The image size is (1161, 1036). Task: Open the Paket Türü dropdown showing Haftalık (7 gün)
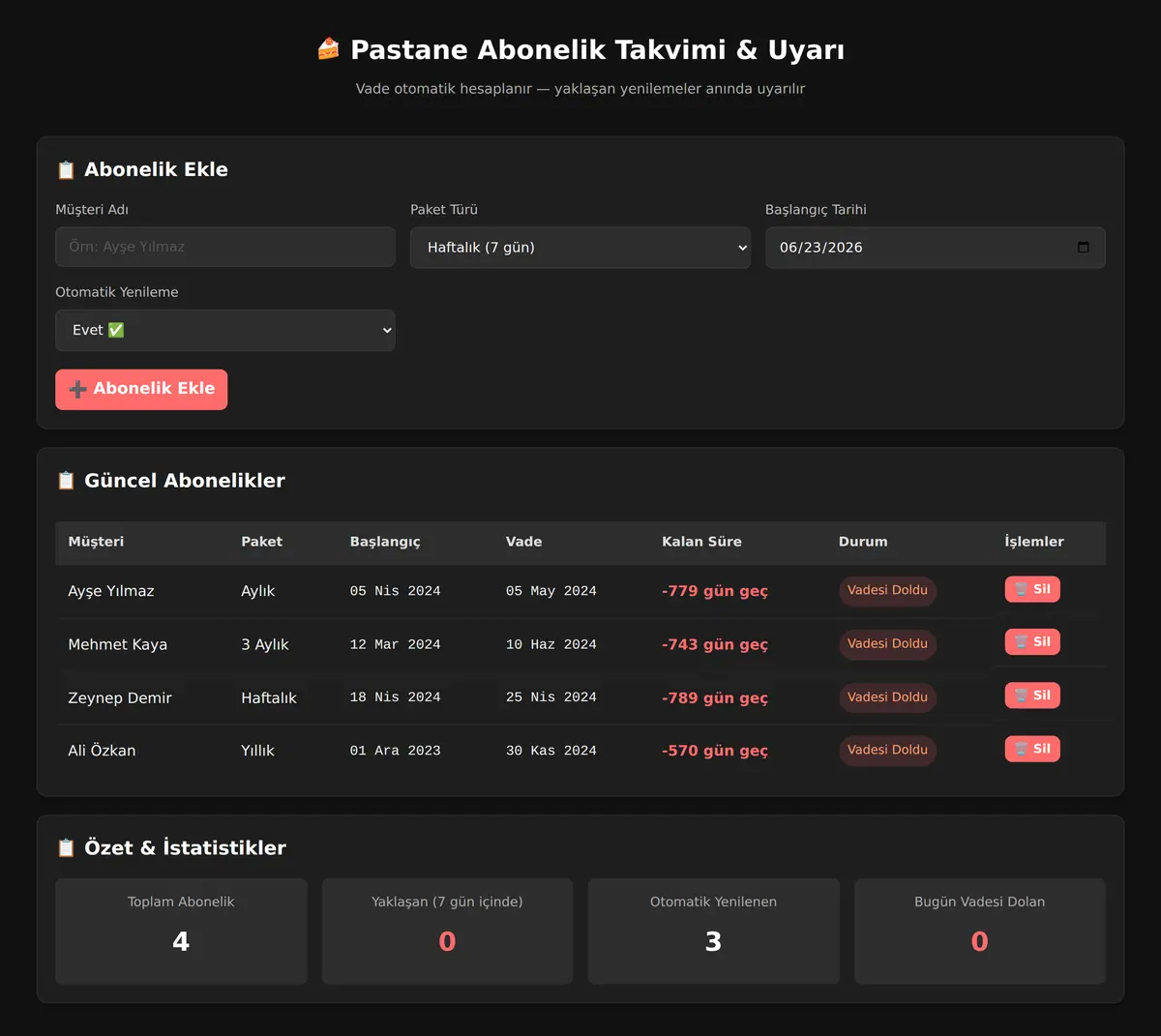click(580, 248)
